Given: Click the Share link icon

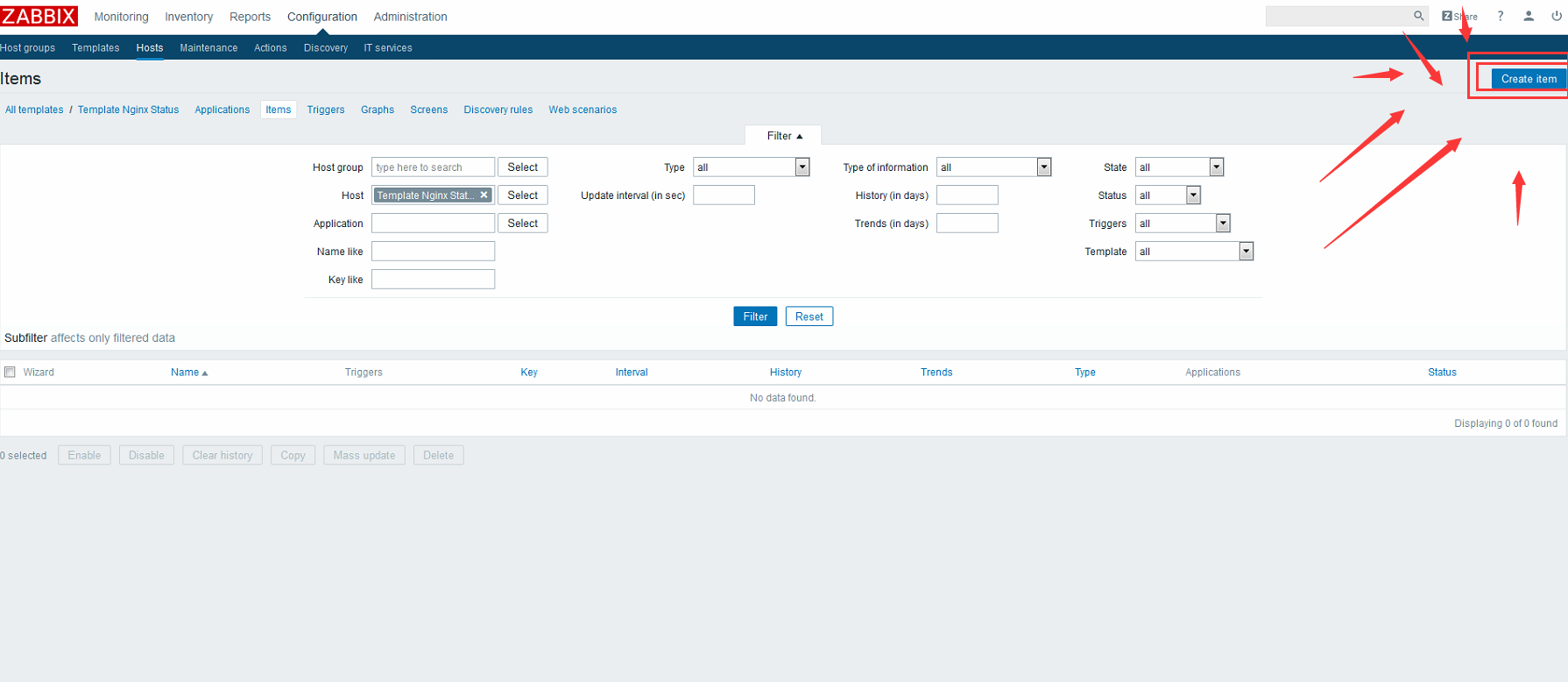Looking at the screenshot, I should 1459,16.
